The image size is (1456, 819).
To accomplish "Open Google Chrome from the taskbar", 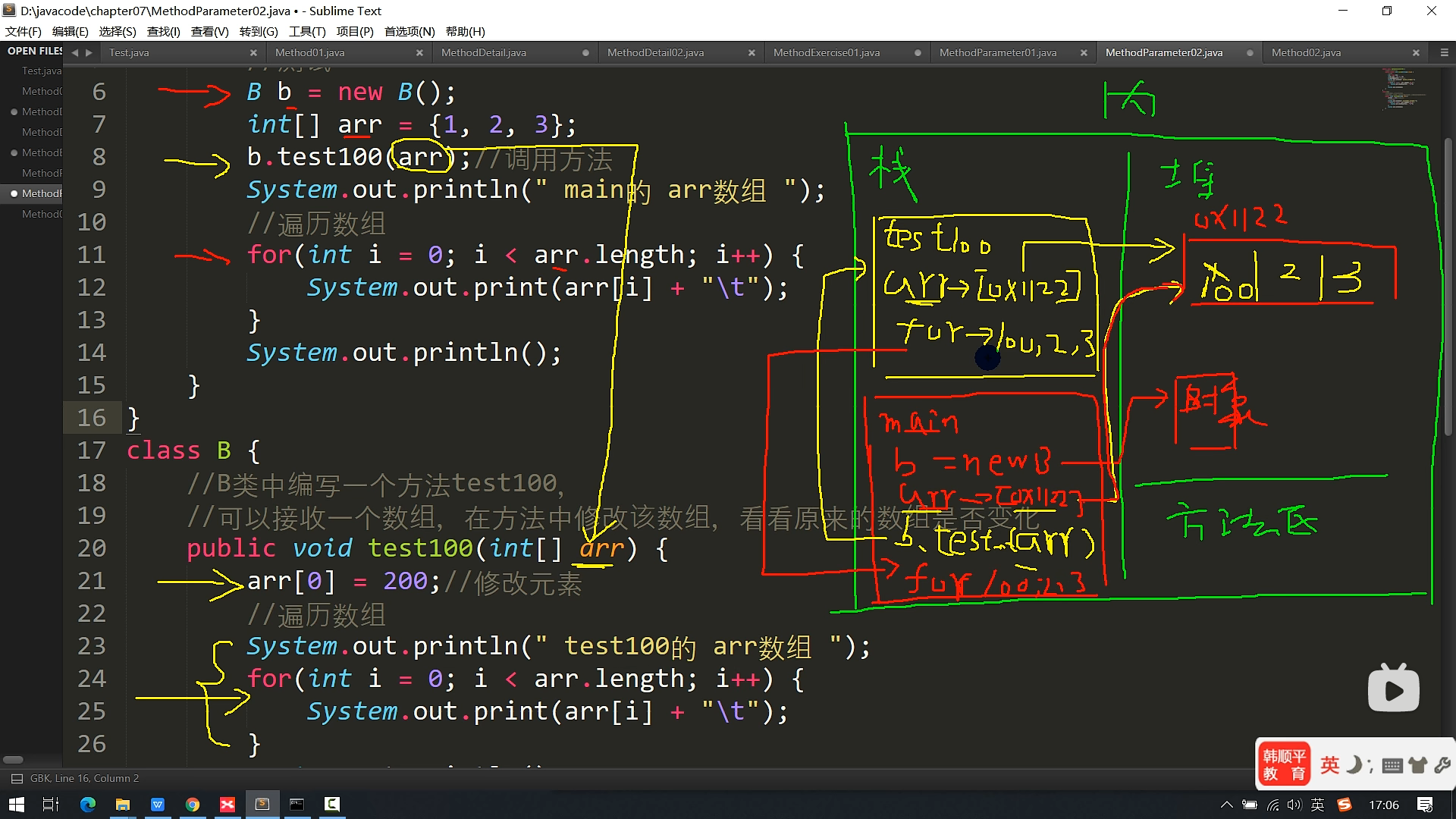I will 192,804.
